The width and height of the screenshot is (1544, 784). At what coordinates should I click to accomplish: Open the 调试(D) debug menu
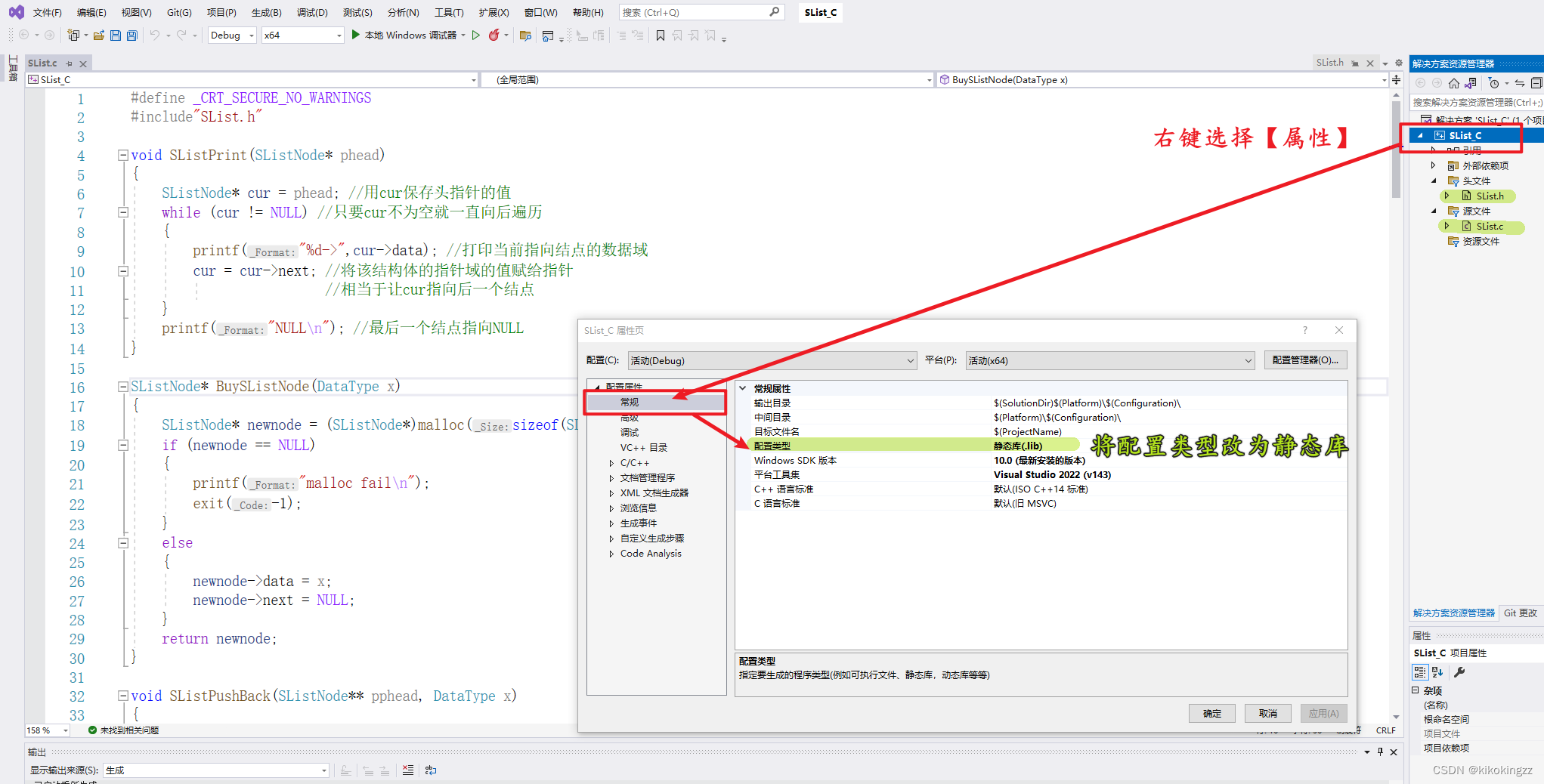click(x=312, y=13)
